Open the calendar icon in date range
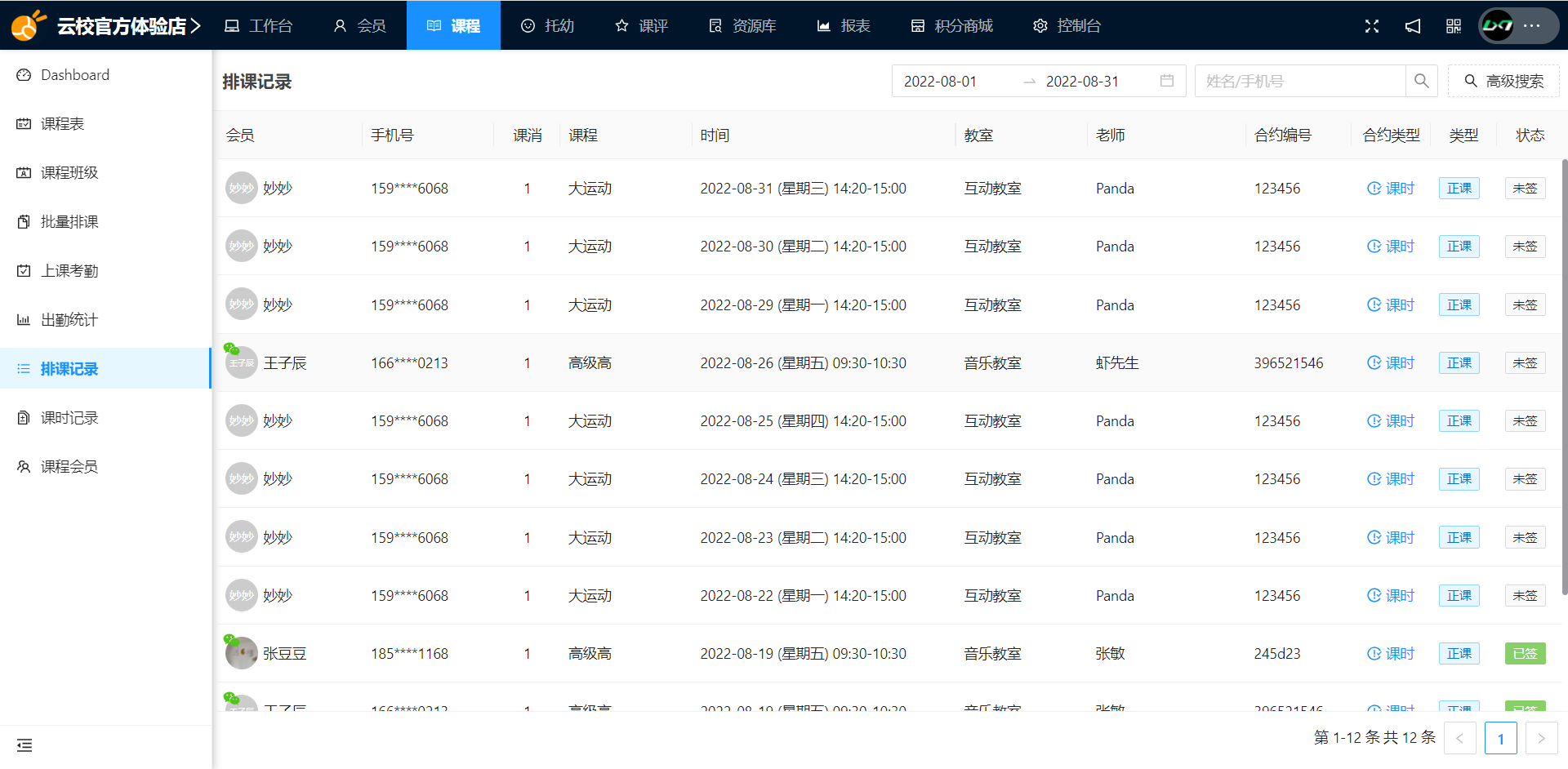 coord(1166,81)
